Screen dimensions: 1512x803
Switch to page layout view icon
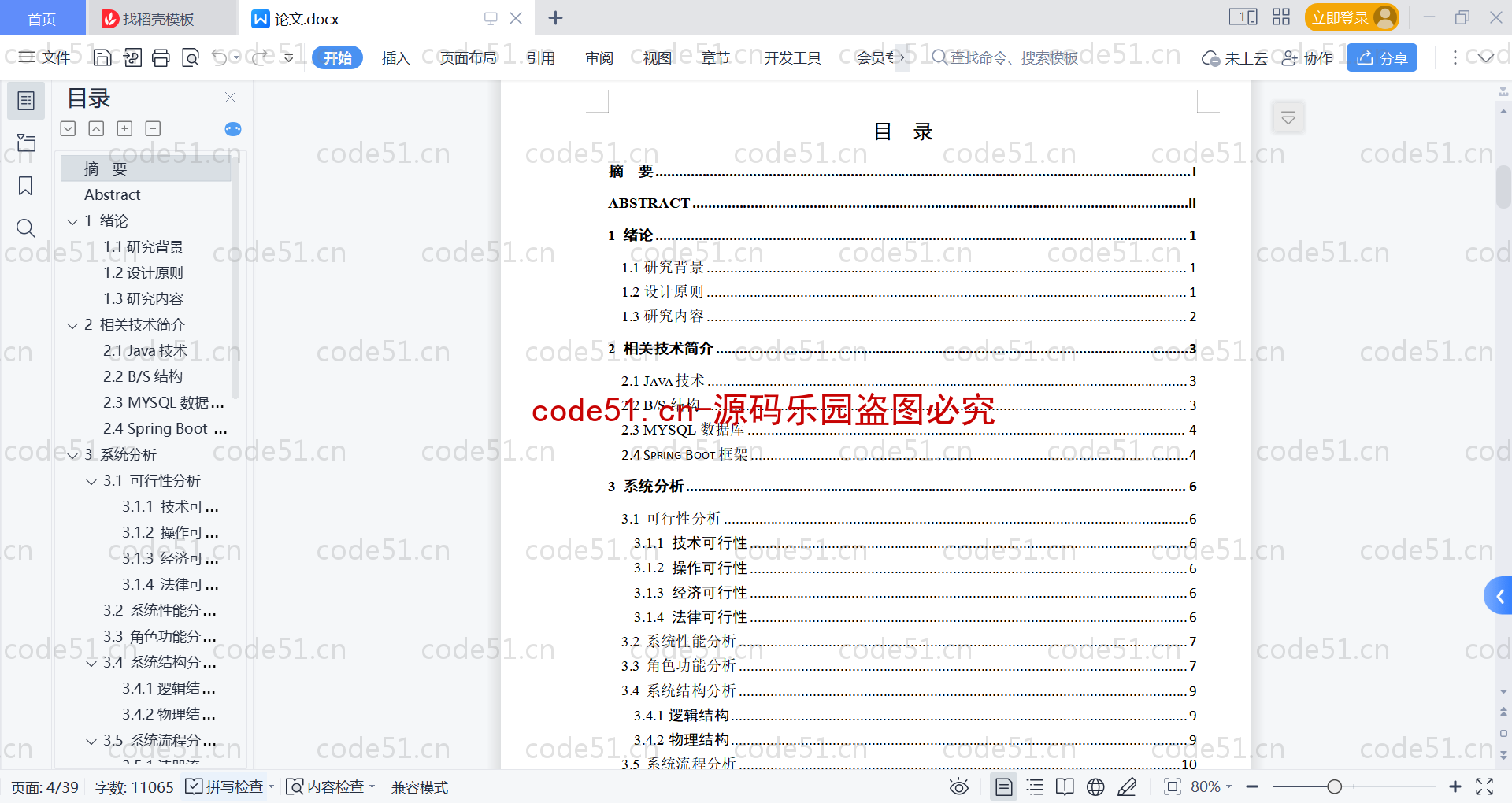(1004, 786)
